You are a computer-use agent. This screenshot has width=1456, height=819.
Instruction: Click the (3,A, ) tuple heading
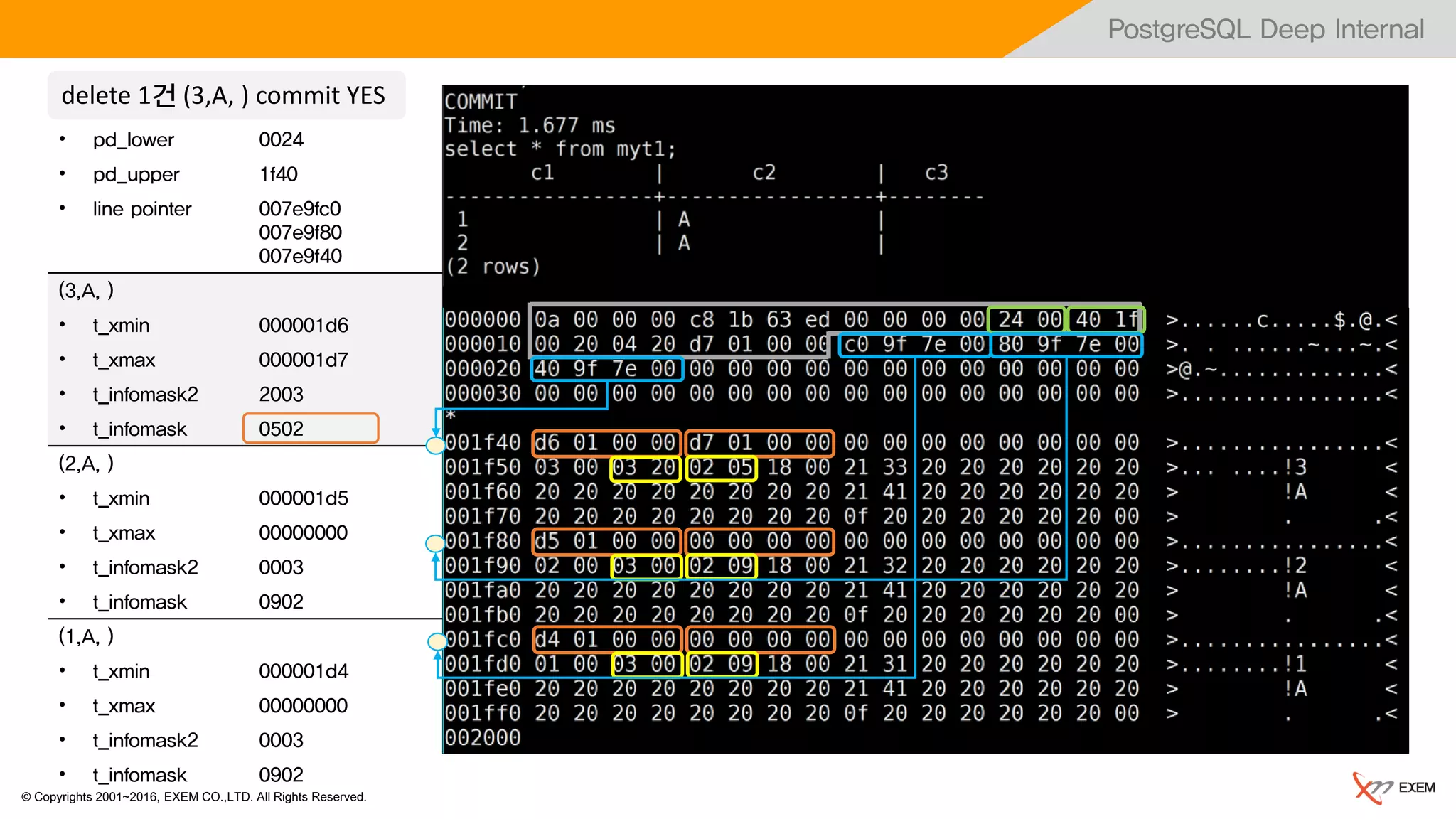click(x=86, y=291)
